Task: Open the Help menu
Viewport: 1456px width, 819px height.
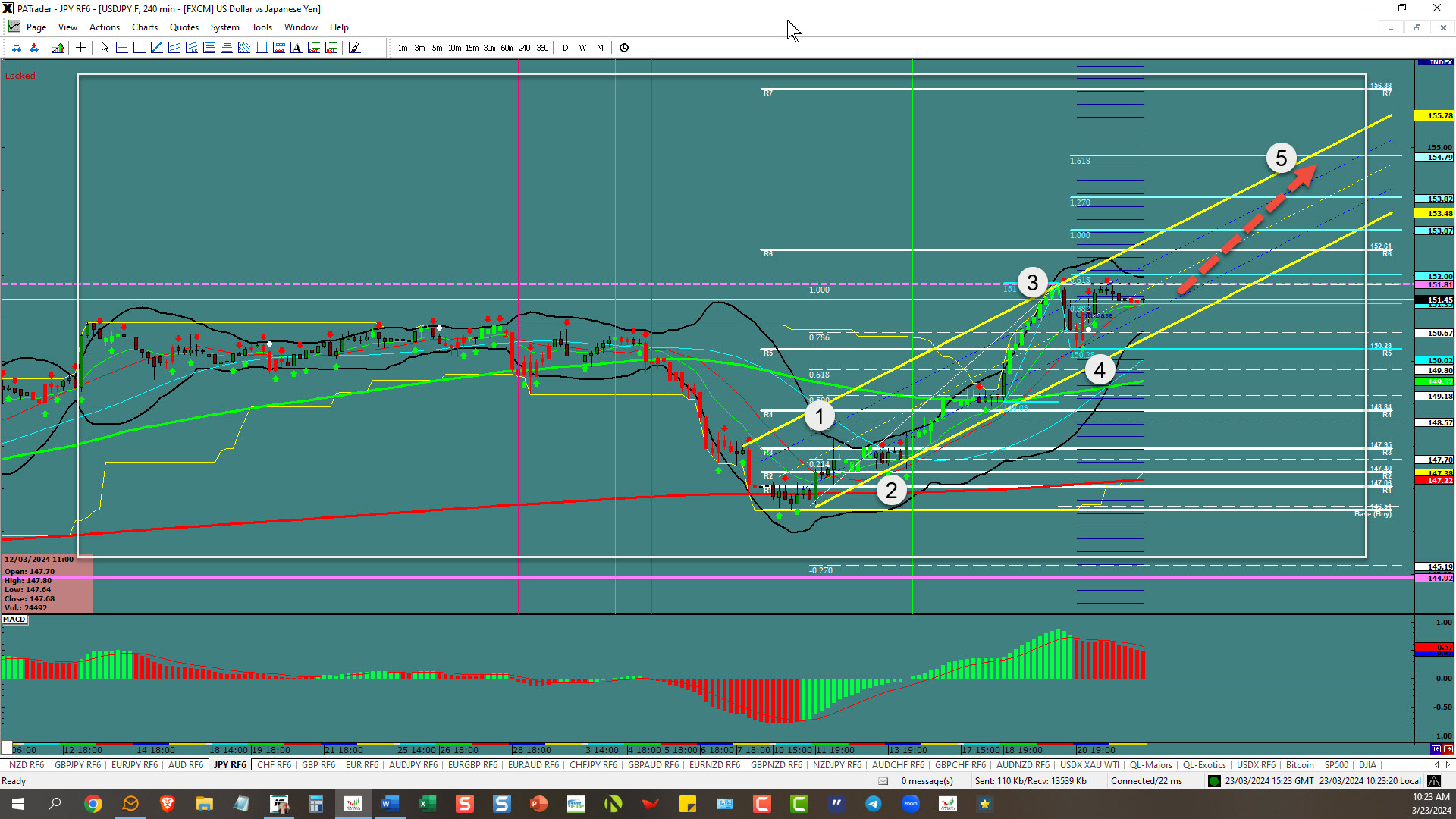Action: [x=339, y=27]
